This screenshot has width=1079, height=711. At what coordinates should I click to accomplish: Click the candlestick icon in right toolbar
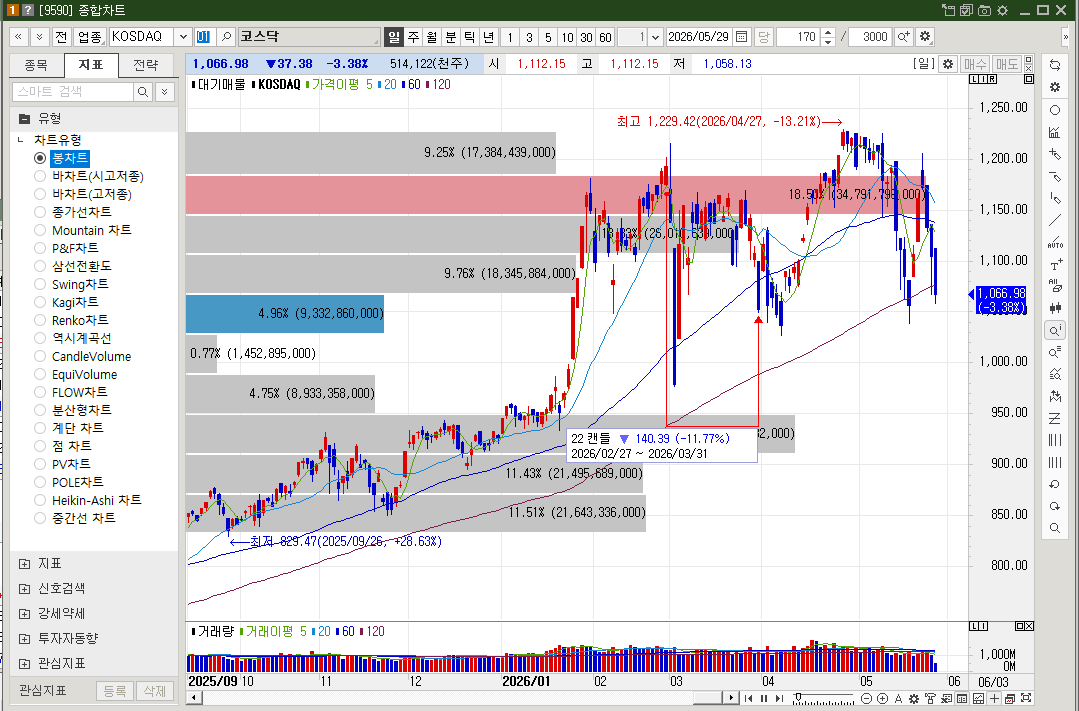(x=1054, y=308)
